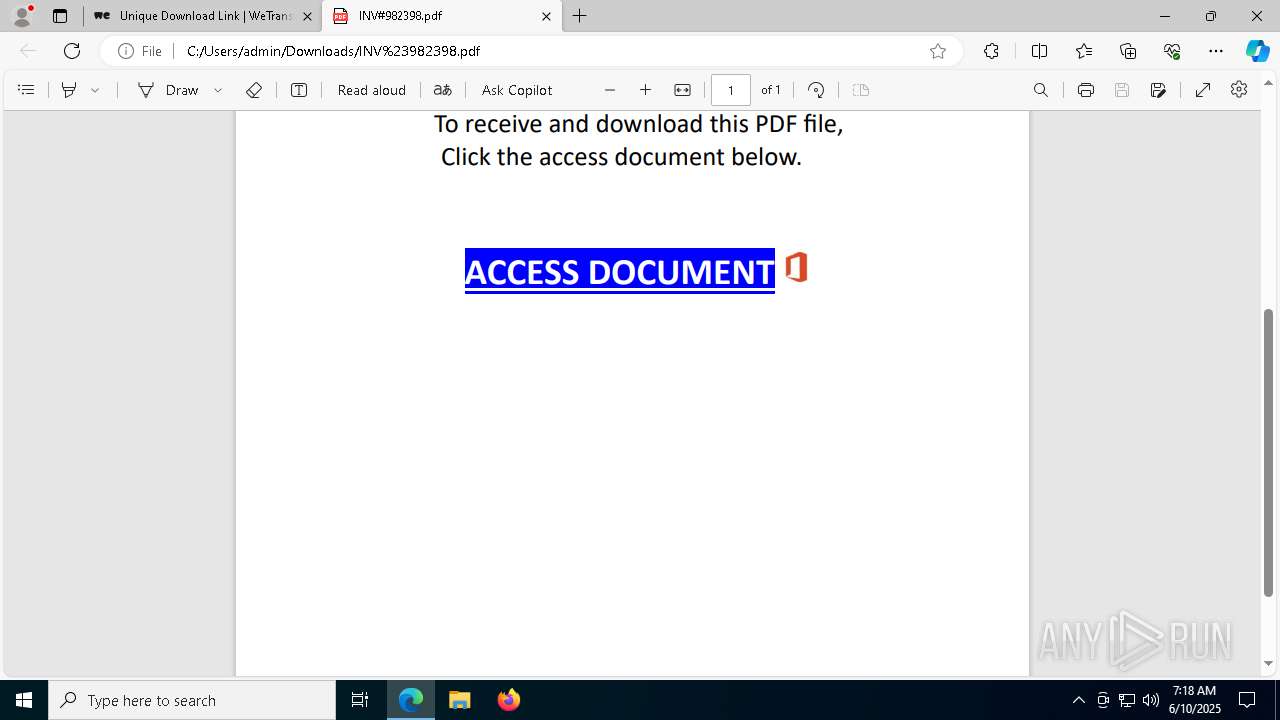Print the PDF document
Image resolution: width=1280 pixels, height=720 pixels.
[1086, 90]
